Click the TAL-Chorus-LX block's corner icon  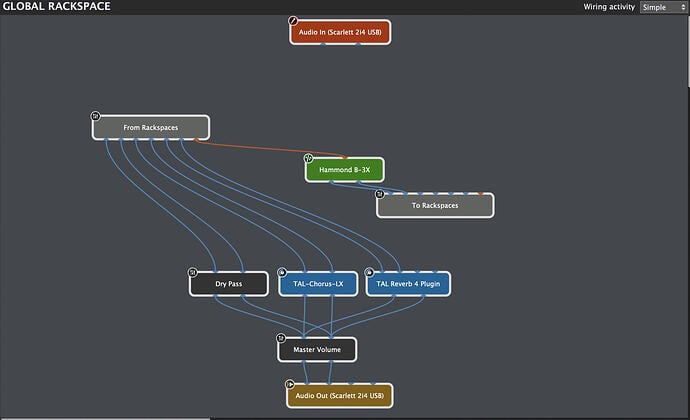282,273
